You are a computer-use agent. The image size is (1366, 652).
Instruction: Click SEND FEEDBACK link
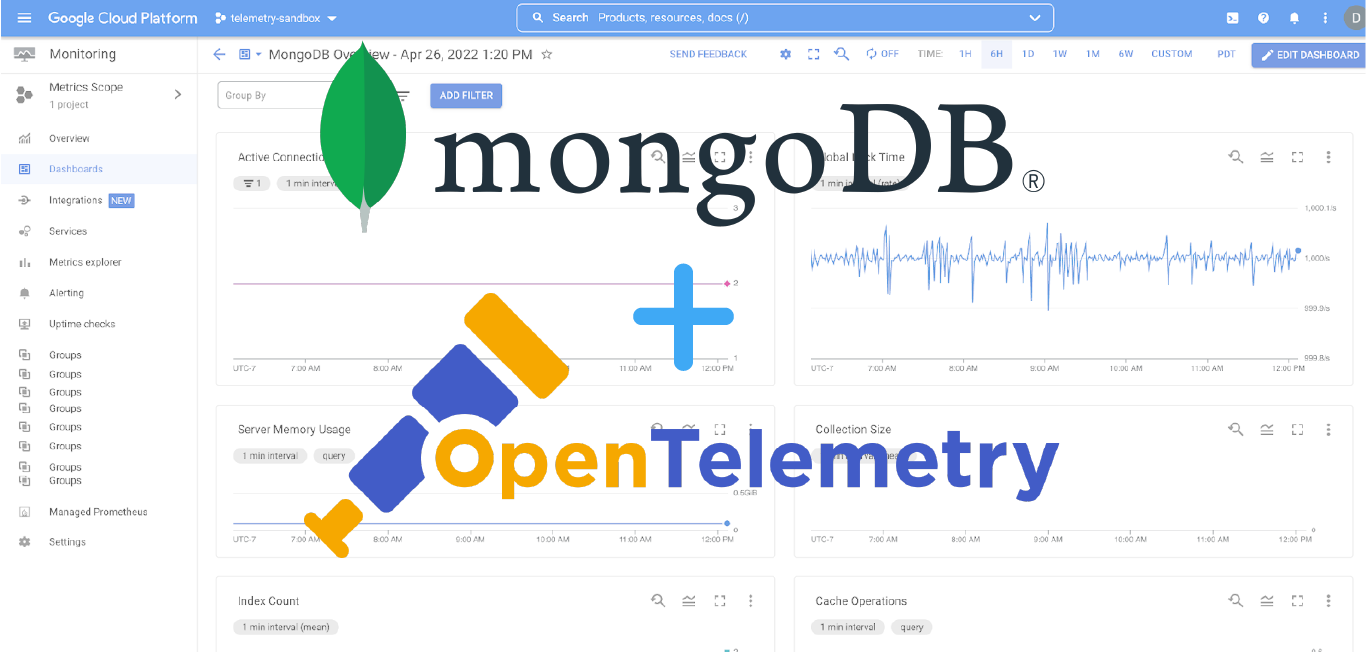coord(708,54)
